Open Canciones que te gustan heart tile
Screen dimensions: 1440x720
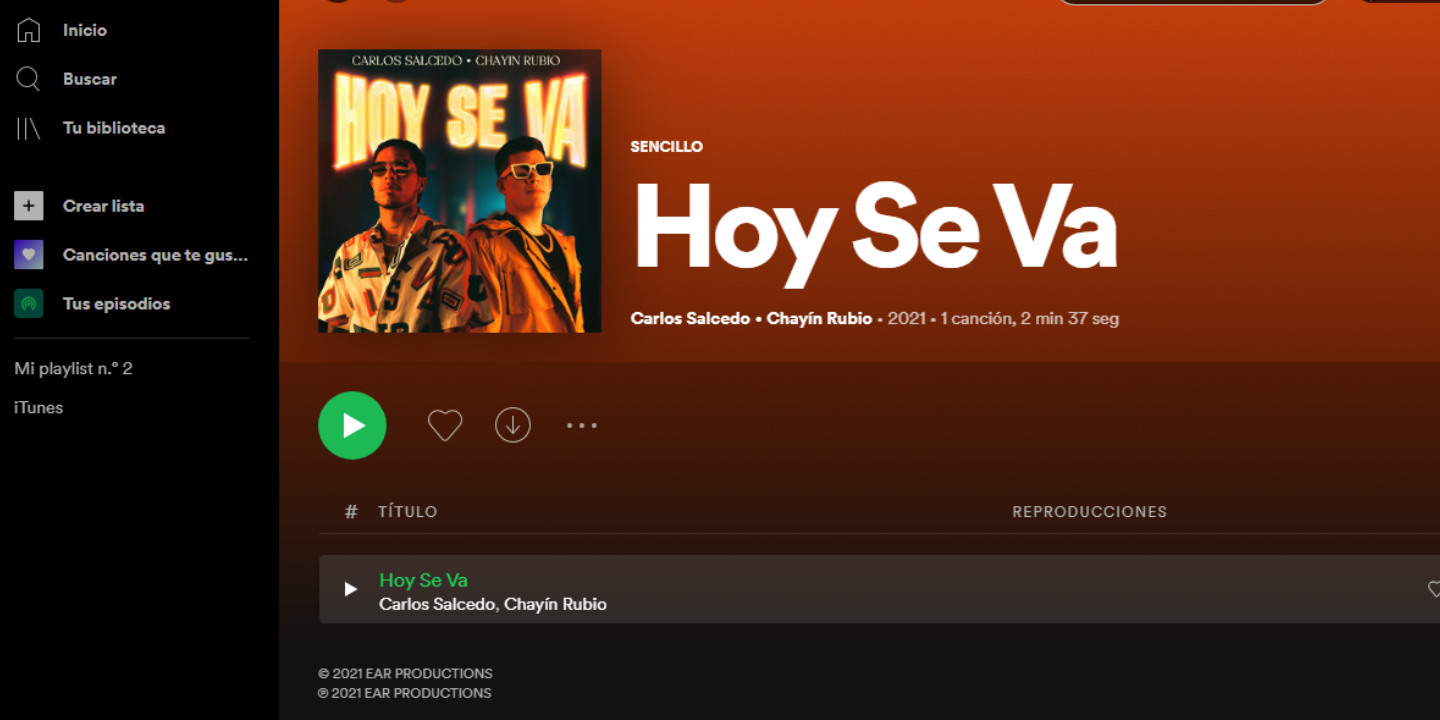(28, 255)
